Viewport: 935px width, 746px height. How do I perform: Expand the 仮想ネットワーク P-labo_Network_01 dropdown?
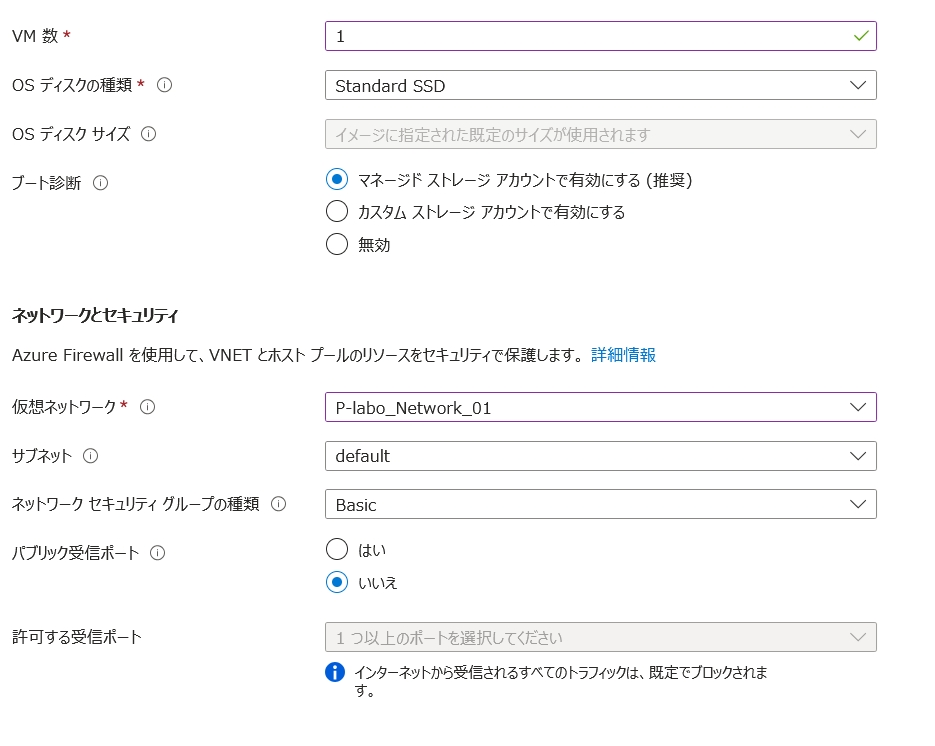[x=600, y=407]
